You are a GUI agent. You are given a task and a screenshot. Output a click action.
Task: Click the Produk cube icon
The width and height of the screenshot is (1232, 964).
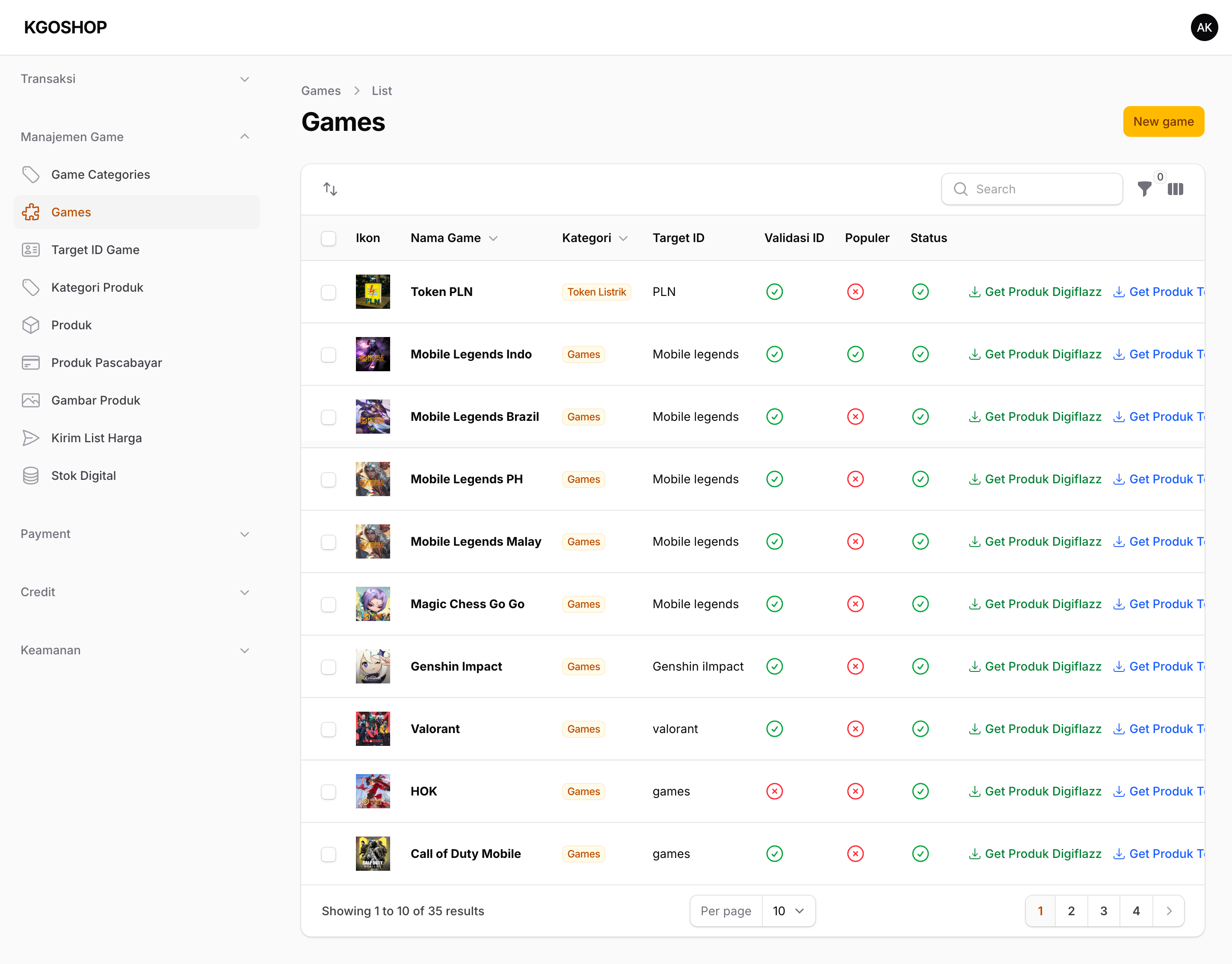(x=30, y=325)
